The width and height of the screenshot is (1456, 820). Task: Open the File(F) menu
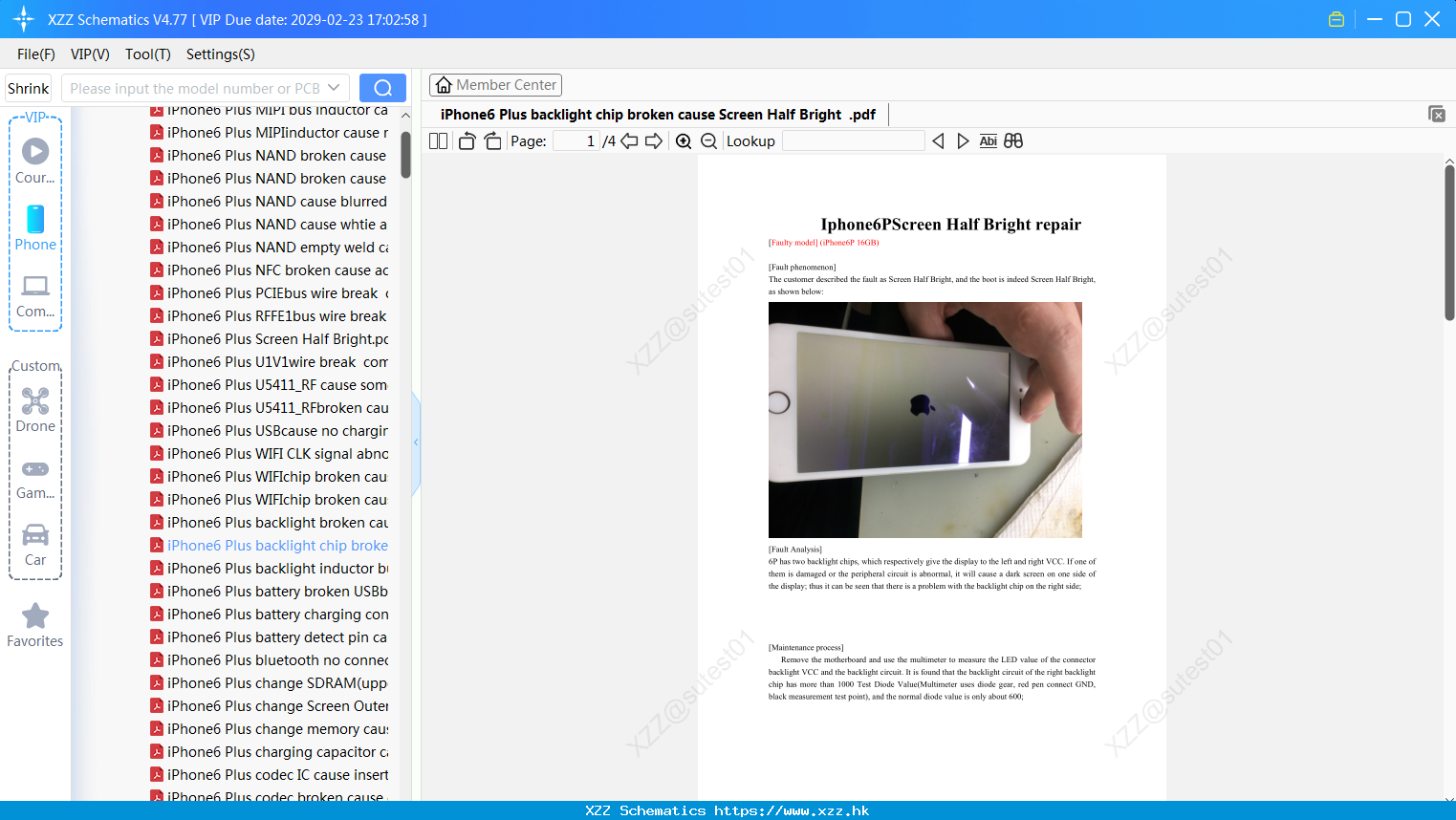click(x=36, y=54)
